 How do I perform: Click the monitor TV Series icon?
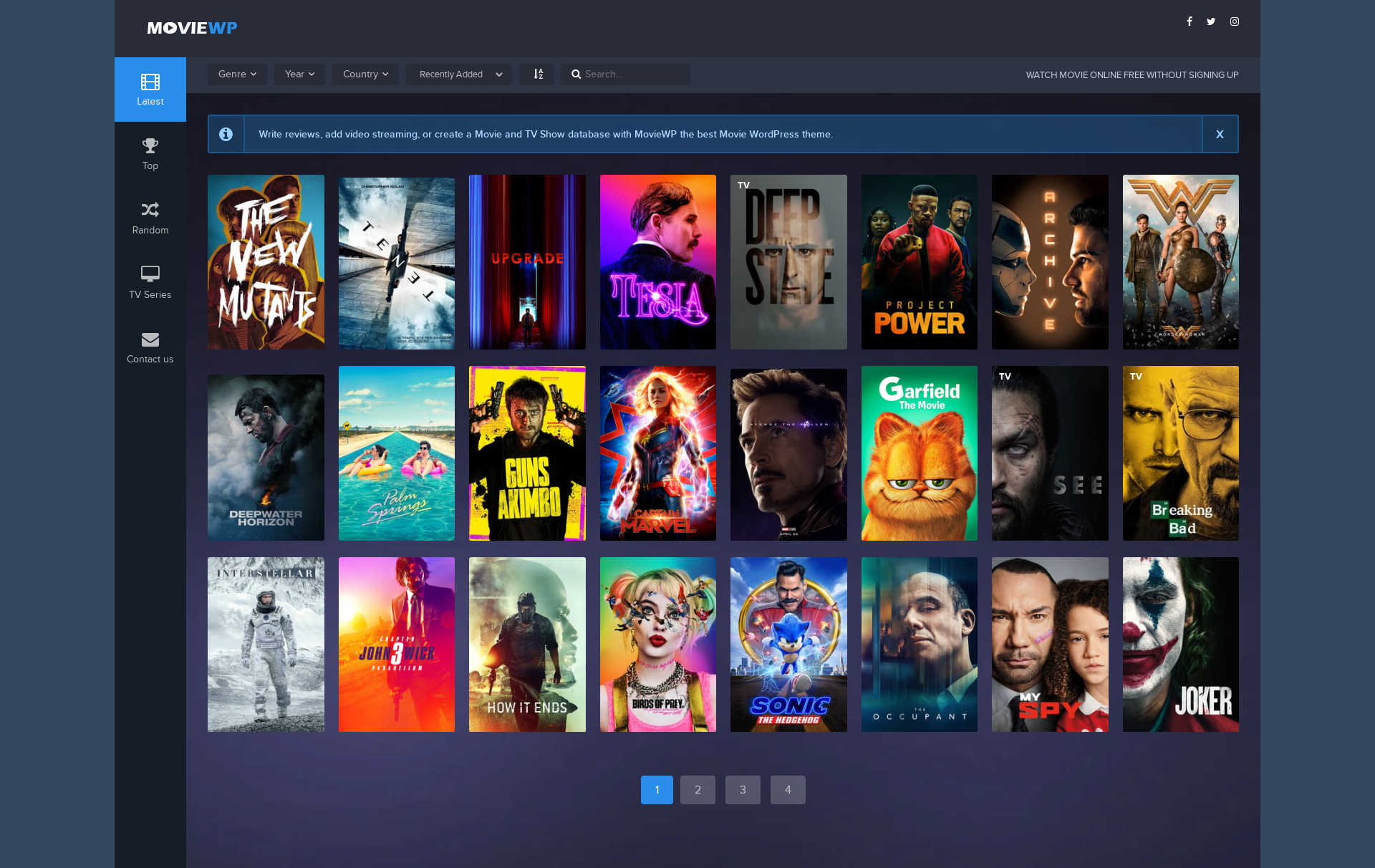(150, 274)
